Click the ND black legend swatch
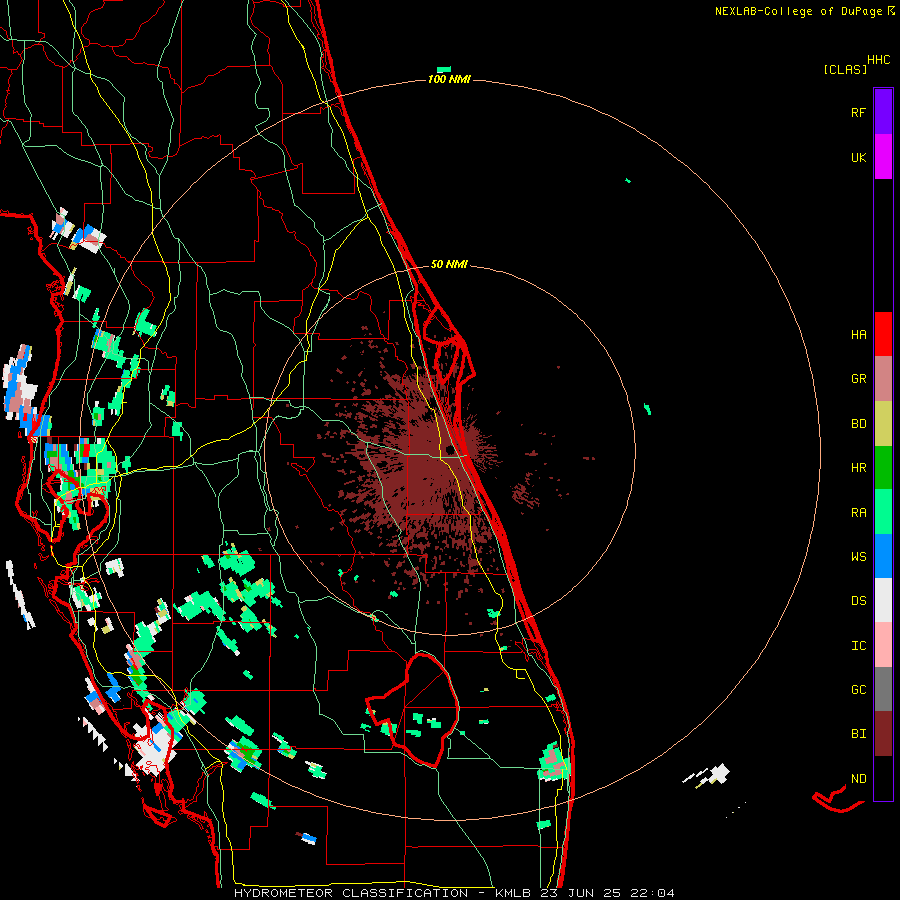Screen dimensions: 900x900 click(883, 778)
